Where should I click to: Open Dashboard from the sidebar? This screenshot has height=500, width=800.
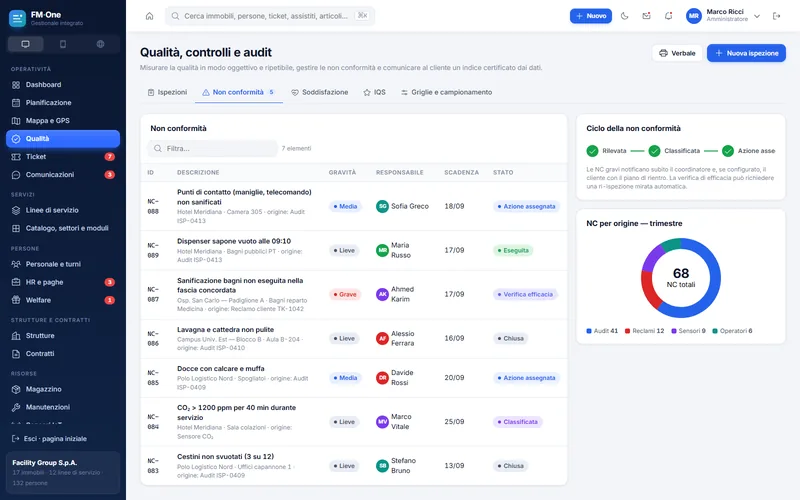[x=63, y=85]
